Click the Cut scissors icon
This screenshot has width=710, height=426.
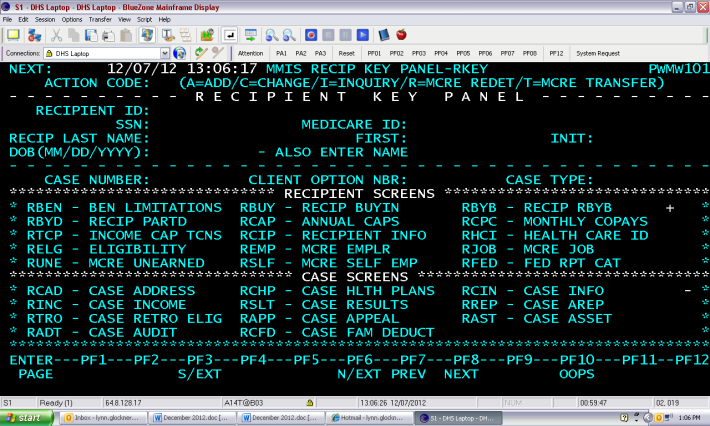(56, 35)
